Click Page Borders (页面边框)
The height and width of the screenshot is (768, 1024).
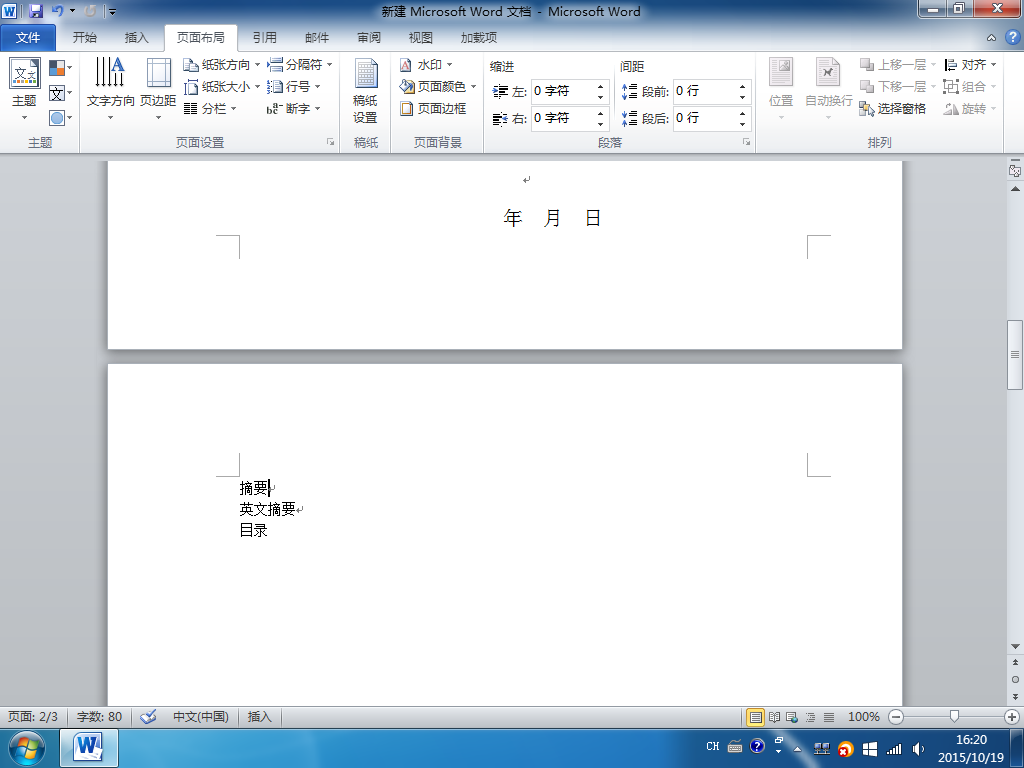point(434,108)
